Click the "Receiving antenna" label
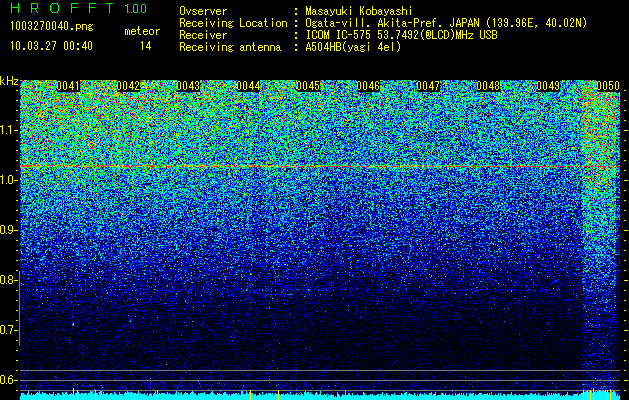629x400 pixels. (x=230, y=47)
